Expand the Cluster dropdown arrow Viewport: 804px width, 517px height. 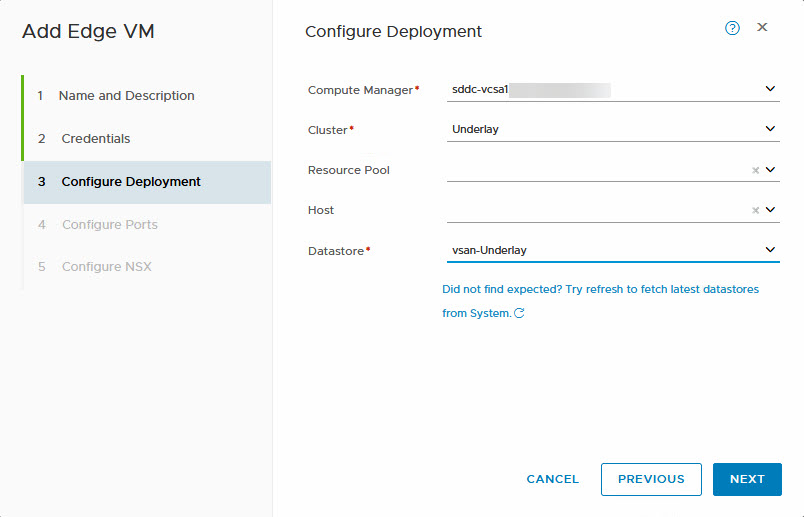click(770, 129)
